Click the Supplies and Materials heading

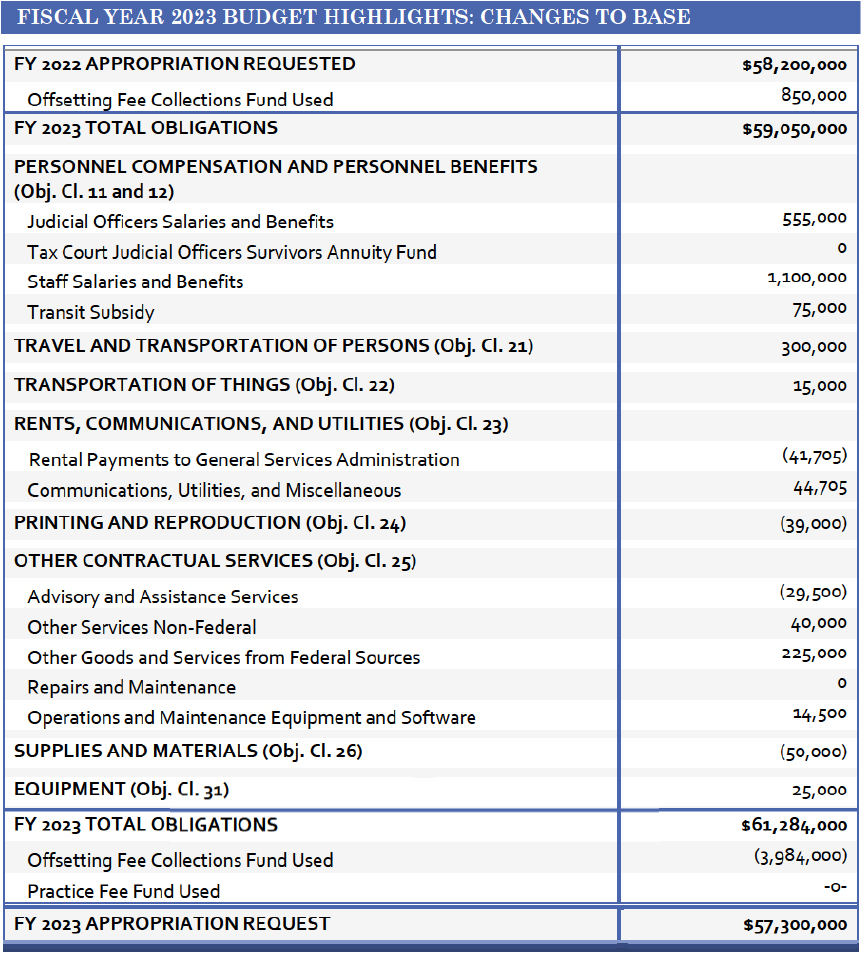click(188, 751)
